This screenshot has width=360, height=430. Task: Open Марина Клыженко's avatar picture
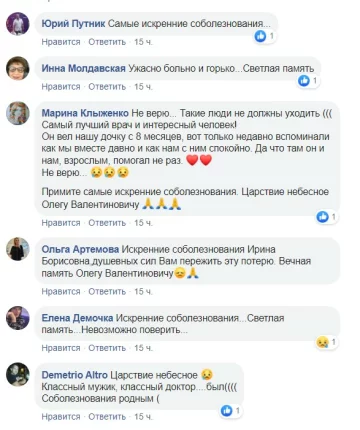(18, 113)
